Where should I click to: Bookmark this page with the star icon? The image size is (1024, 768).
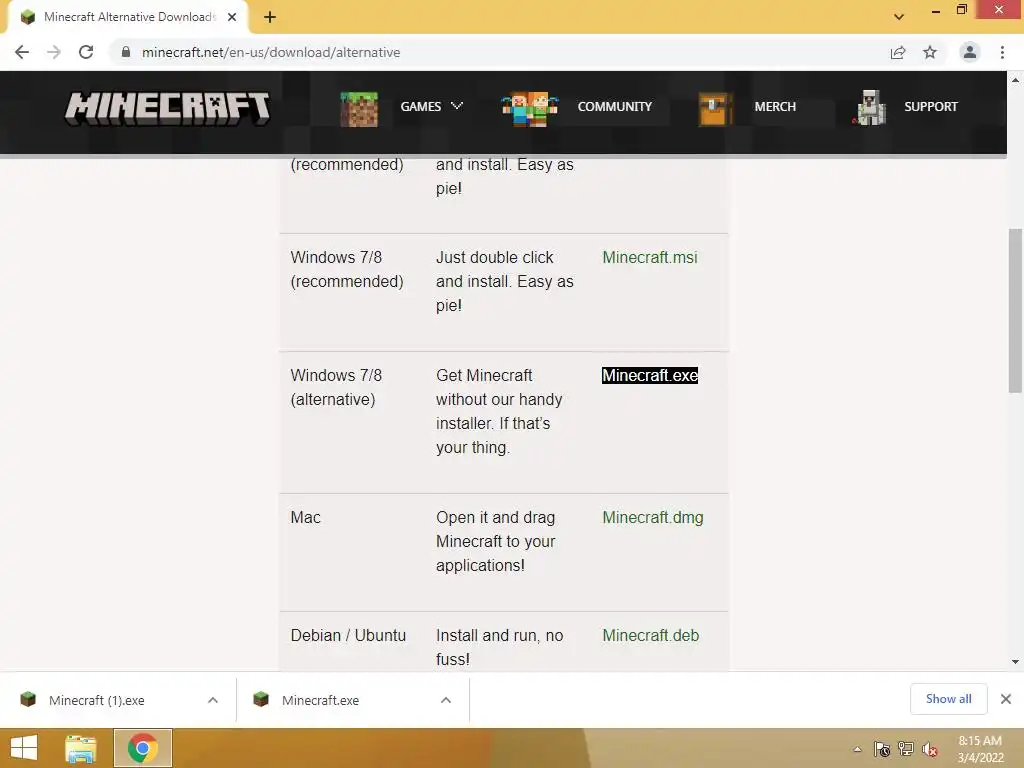(930, 52)
